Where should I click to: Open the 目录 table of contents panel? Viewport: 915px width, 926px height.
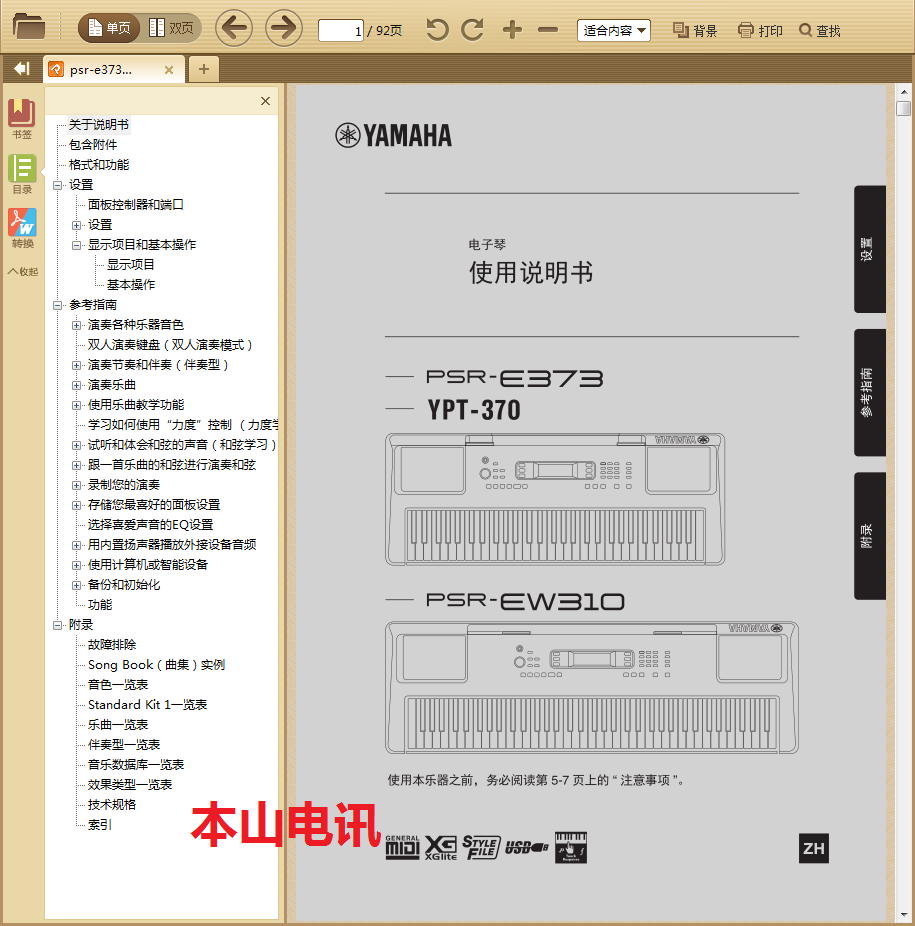[22, 174]
